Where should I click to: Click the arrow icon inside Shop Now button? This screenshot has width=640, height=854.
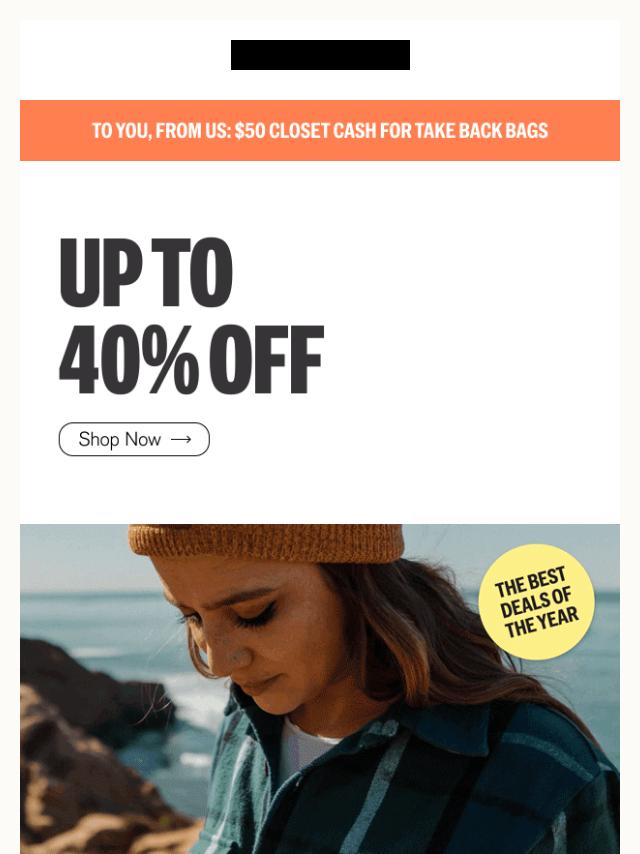181,439
